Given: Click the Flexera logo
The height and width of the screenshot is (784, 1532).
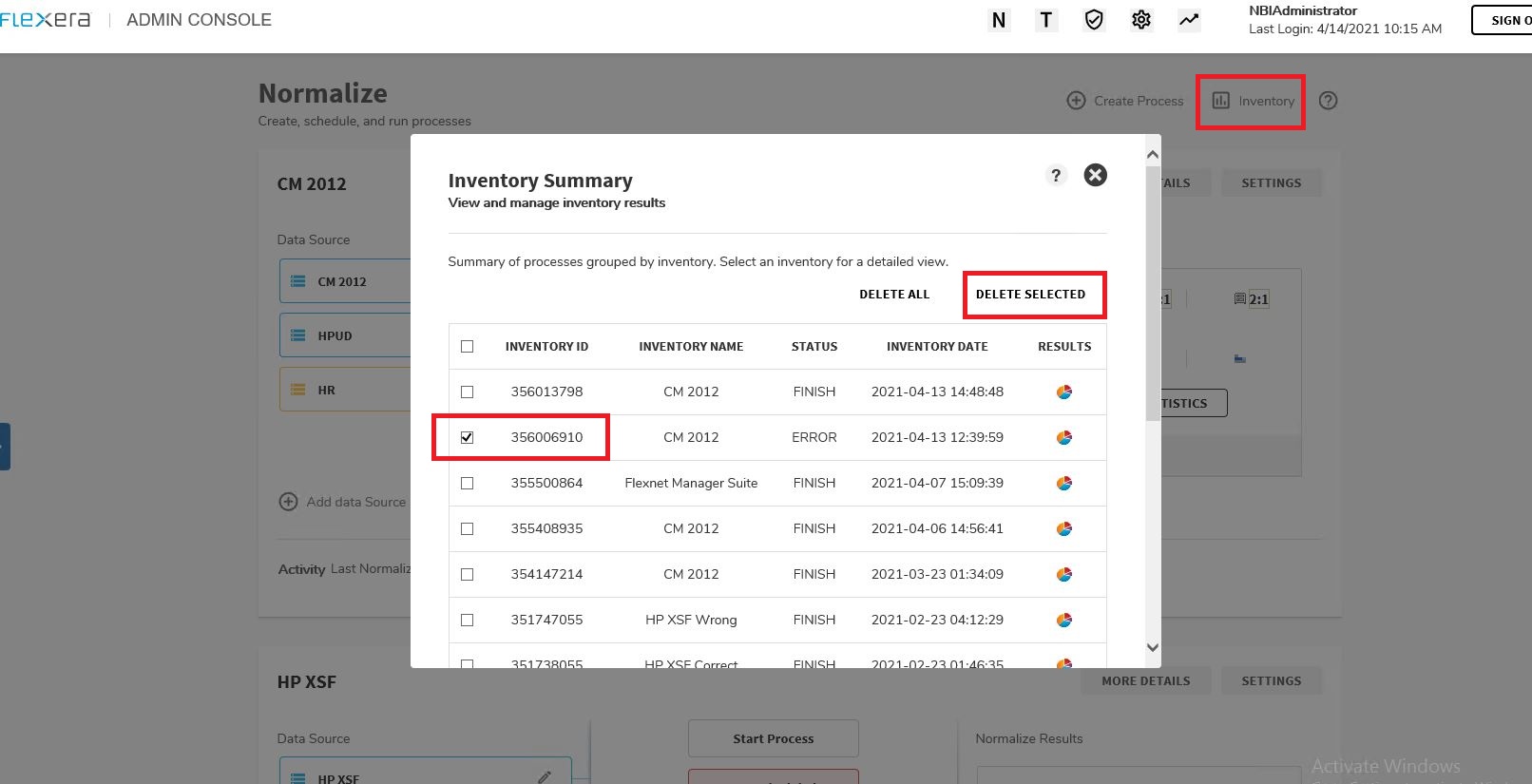Looking at the screenshot, I should pyautogui.click(x=46, y=20).
